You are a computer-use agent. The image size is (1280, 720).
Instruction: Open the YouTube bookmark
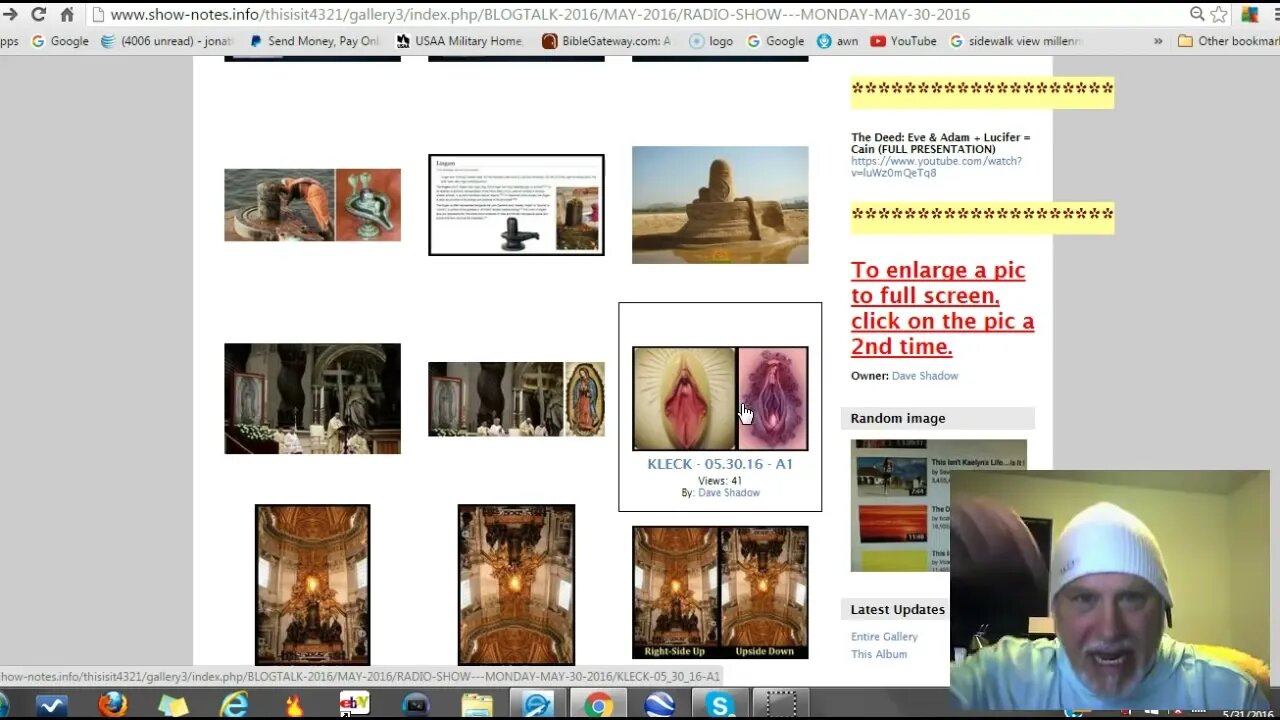(x=904, y=41)
